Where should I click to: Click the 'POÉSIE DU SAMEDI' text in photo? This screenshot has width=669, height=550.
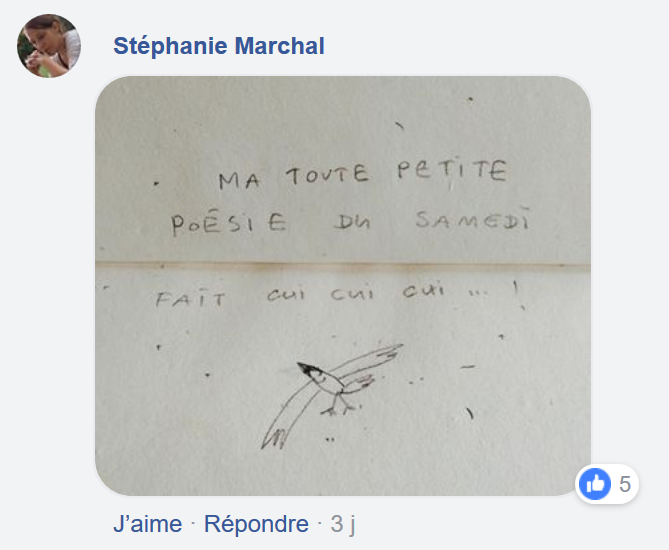(350, 222)
